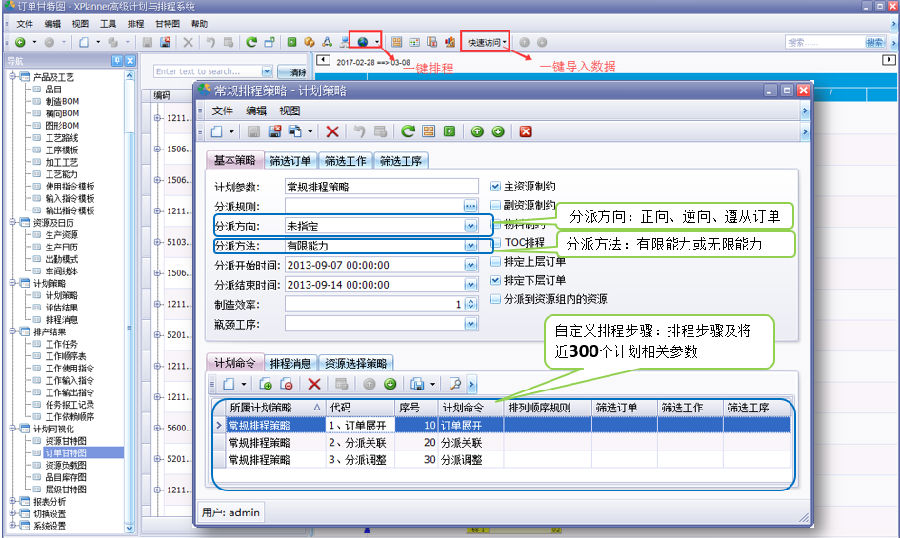Click the 快速访问 quick access button
Screen dimensions: 900x538
coord(488,42)
